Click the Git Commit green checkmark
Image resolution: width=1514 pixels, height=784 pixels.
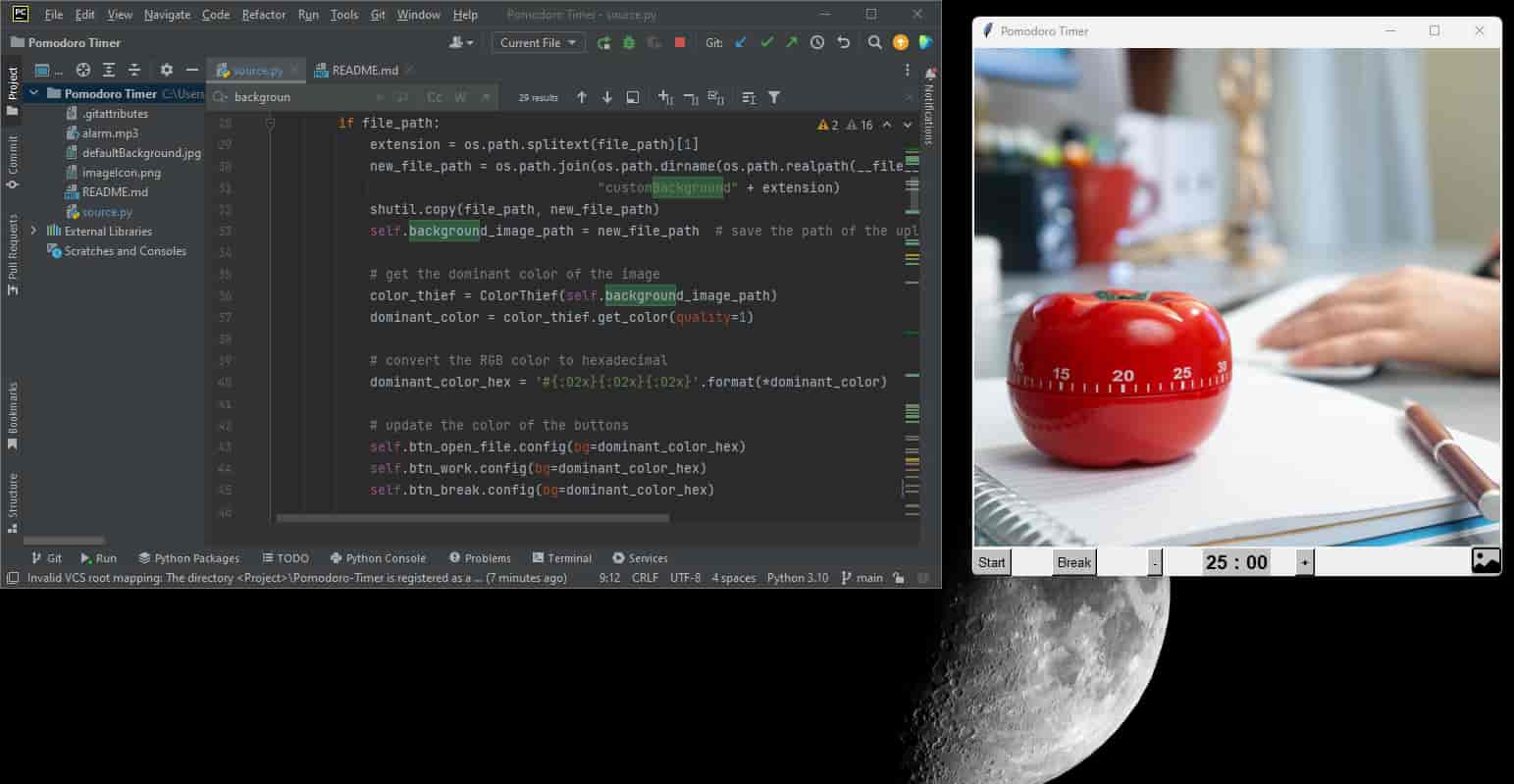[766, 43]
